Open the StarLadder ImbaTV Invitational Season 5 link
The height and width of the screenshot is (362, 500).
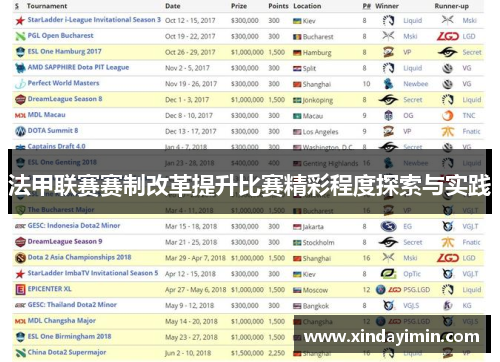click(93, 273)
